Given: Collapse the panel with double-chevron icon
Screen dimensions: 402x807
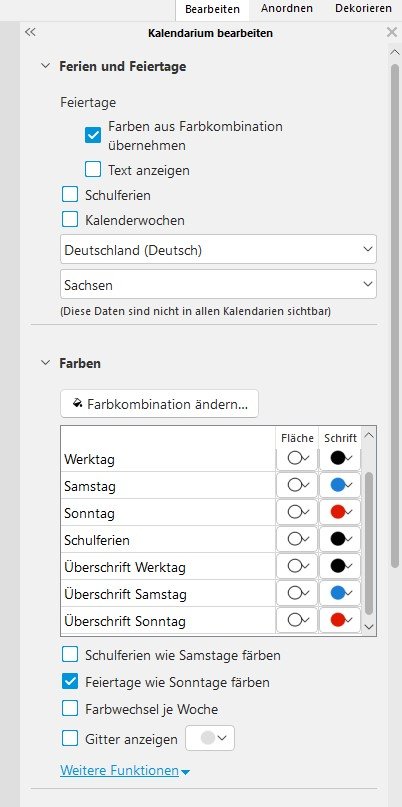Looking at the screenshot, I should (30, 32).
